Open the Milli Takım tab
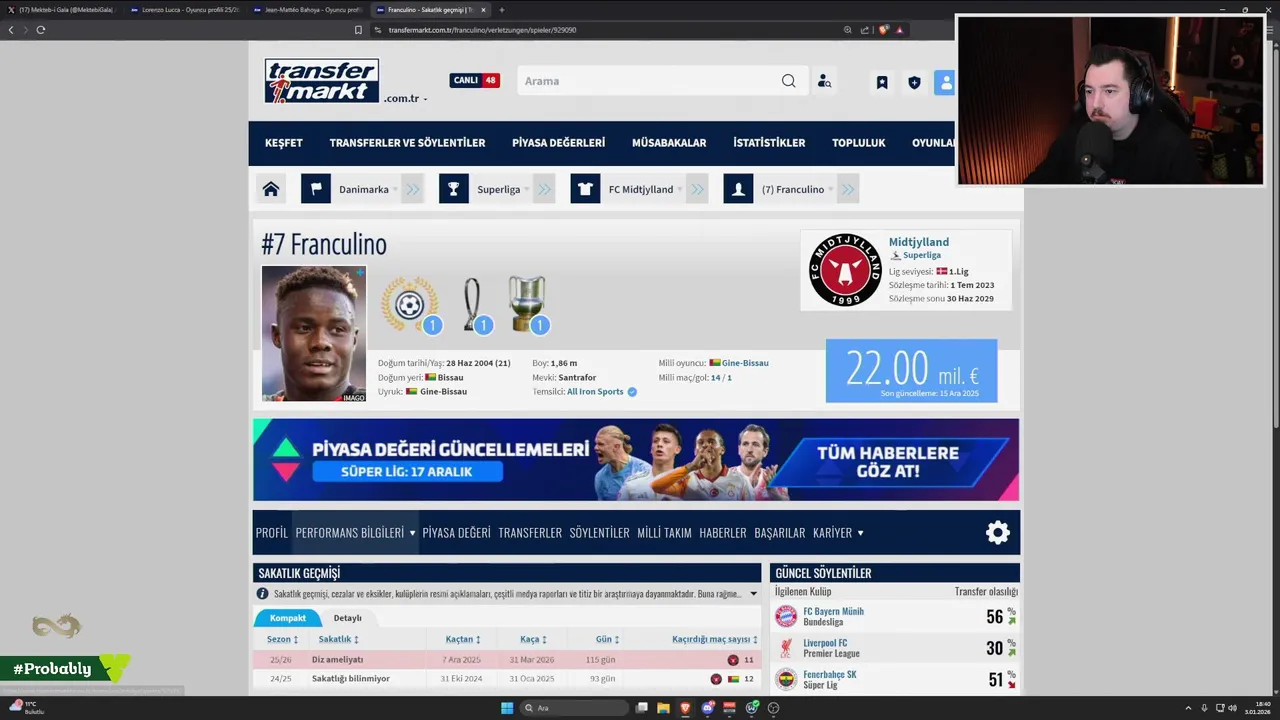 point(665,533)
